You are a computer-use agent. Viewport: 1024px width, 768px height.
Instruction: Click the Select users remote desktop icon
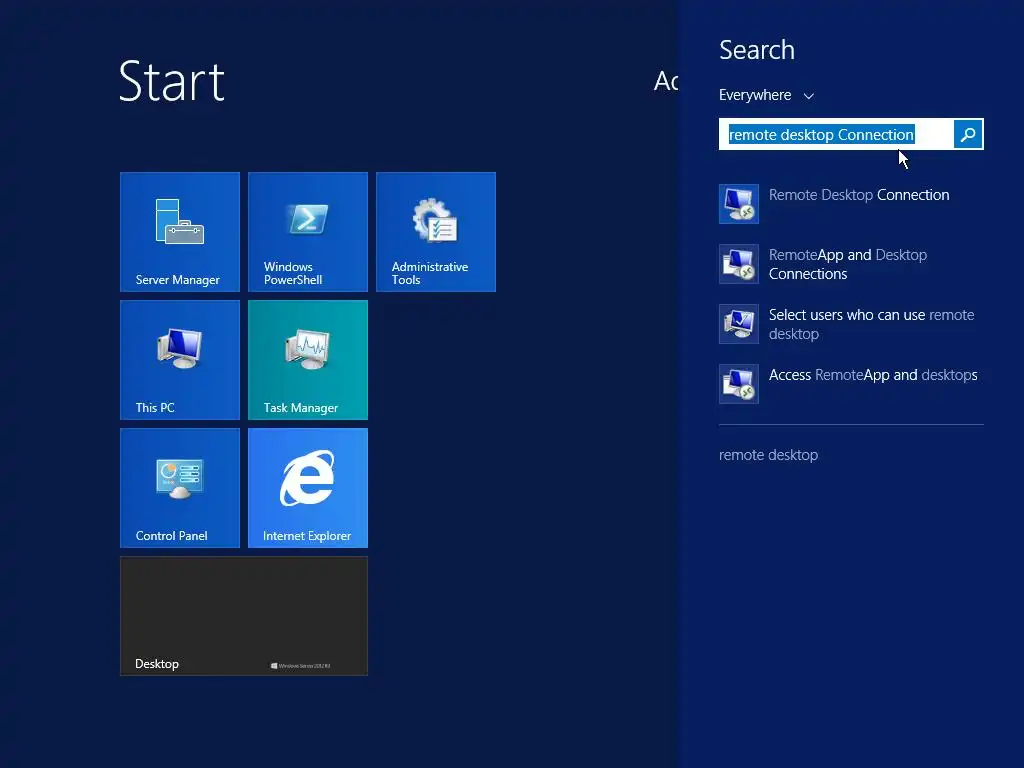(739, 324)
